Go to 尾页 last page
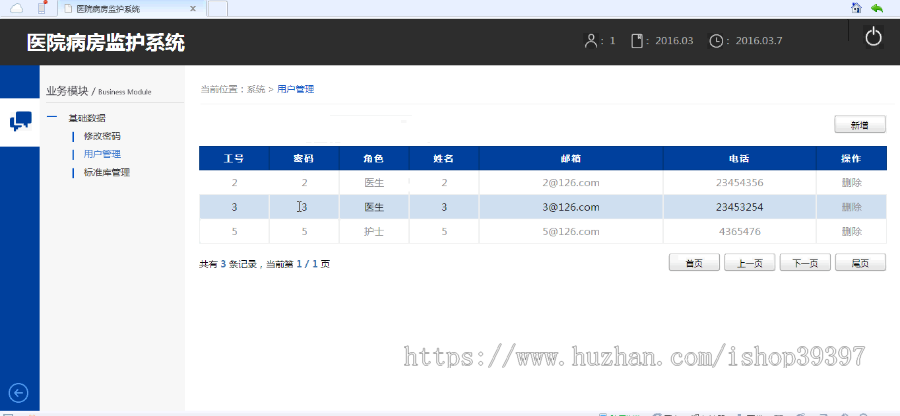Image resolution: width=900 pixels, height=416 pixels. click(x=860, y=263)
